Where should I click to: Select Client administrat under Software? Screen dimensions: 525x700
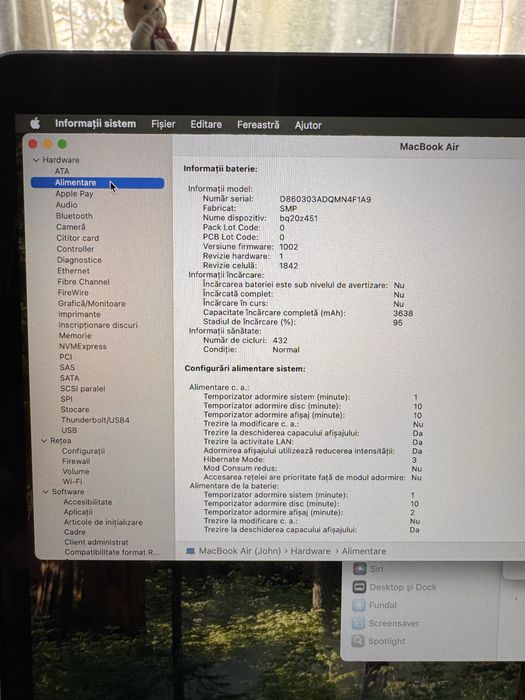coord(96,542)
